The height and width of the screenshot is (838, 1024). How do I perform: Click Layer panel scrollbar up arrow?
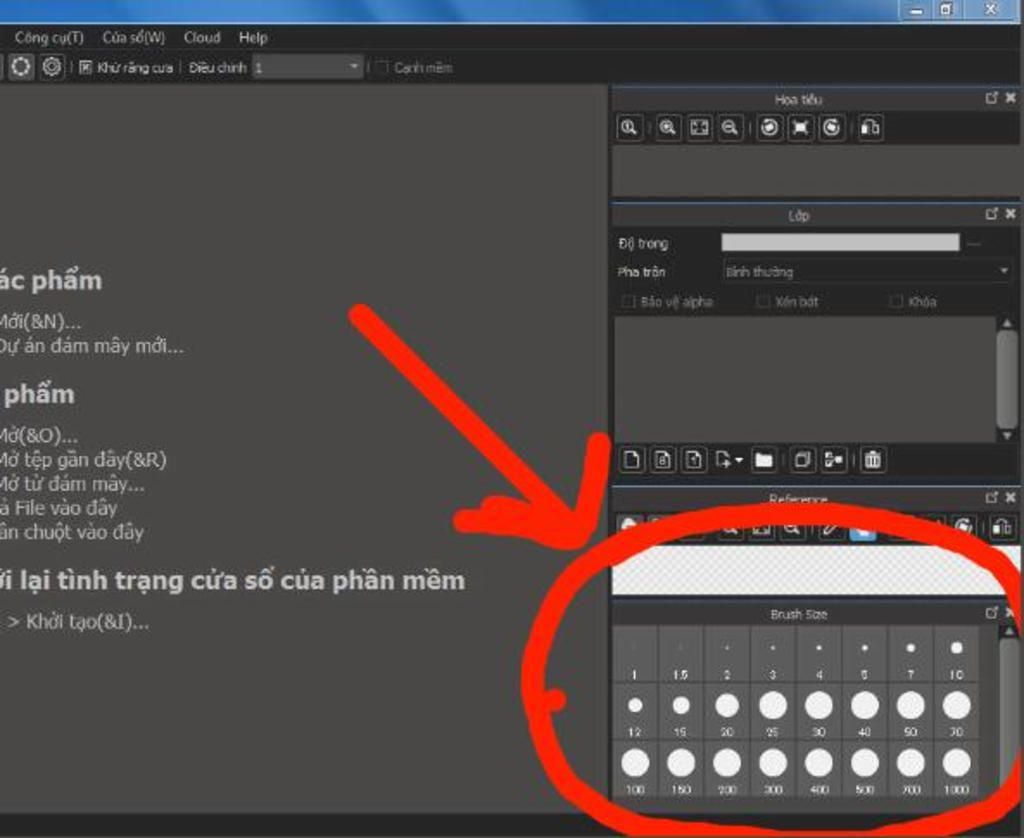point(1007,323)
